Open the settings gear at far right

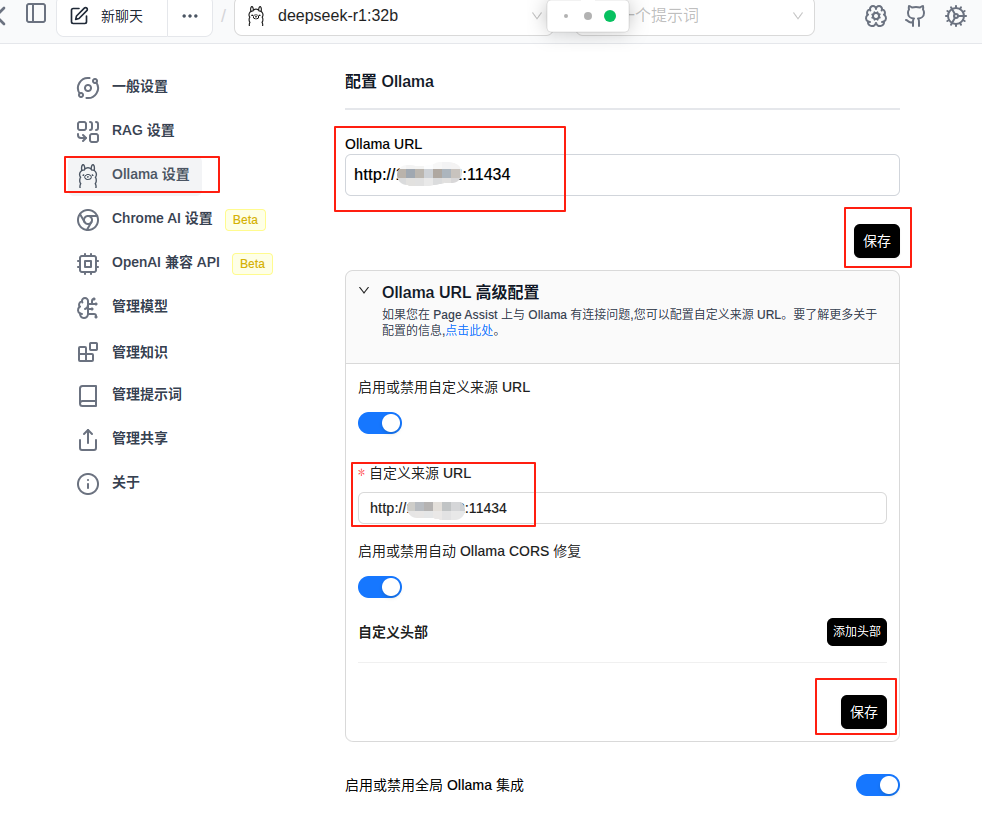tap(955, 16)
